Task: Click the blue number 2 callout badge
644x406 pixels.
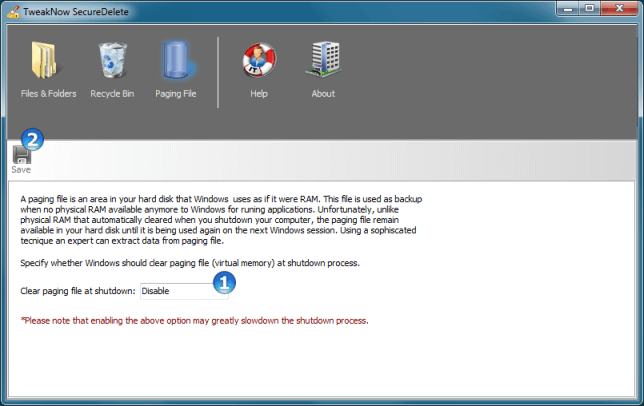Action: [x=32, y=141]
